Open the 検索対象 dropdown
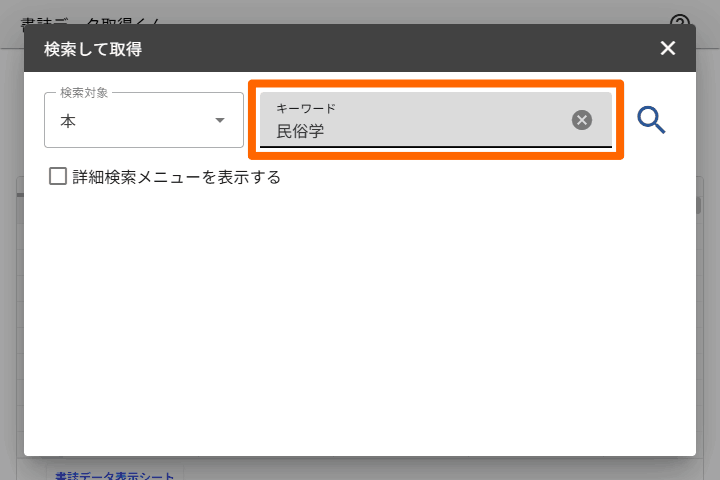Screen dimensions: 720x480 [x=144, y=121]
